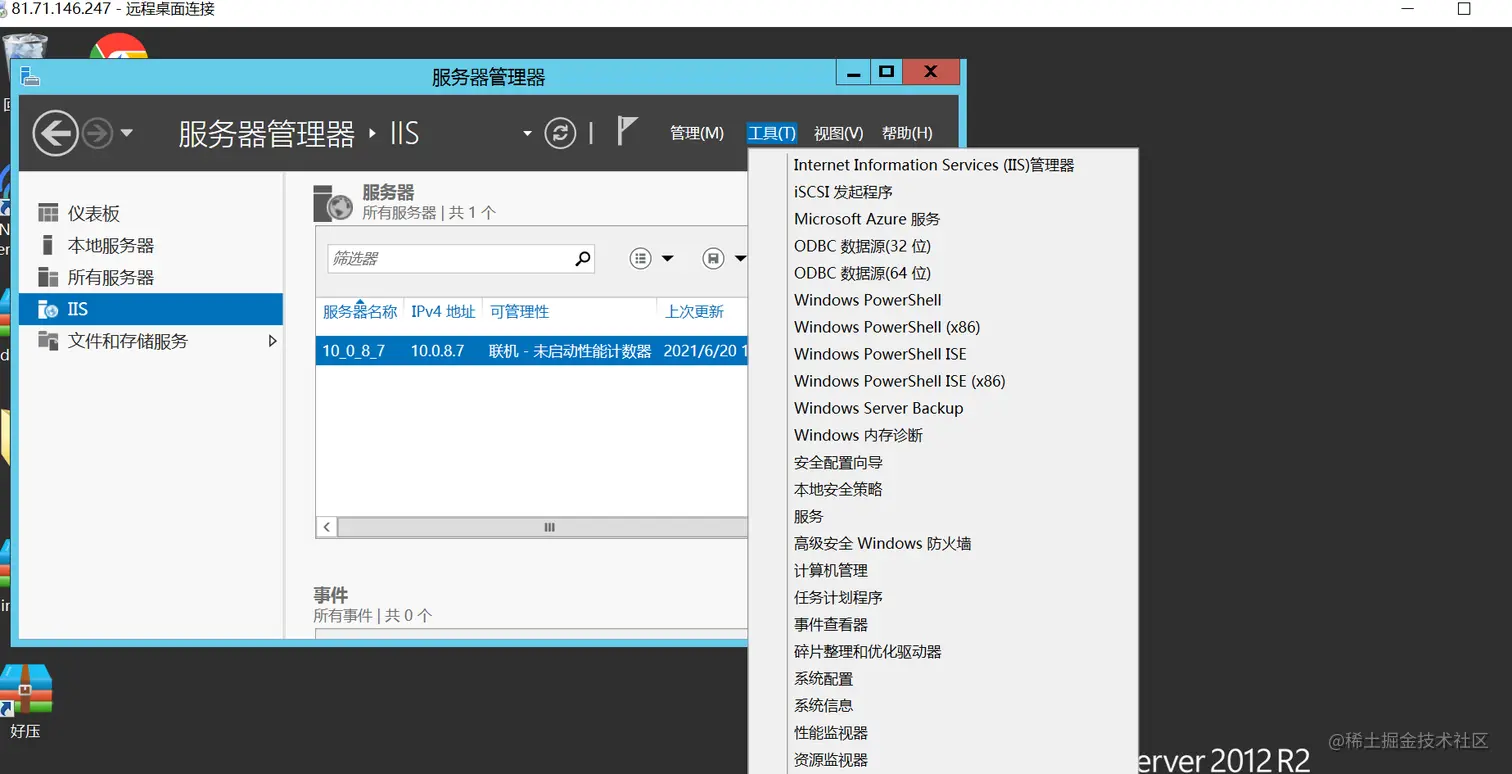Minimize the Server Manager window
The height and width of the screenshot is (774, 1512).
tap(853, 73)
